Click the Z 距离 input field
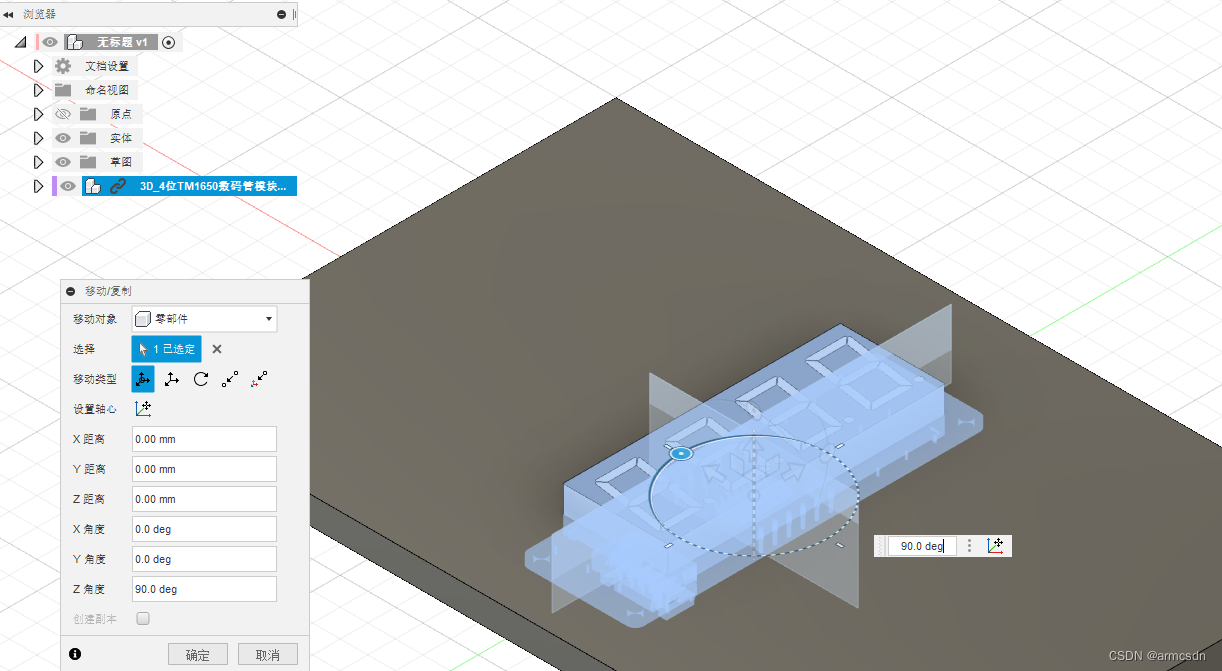Screen dimensions: 1222x671 point(204,499)
